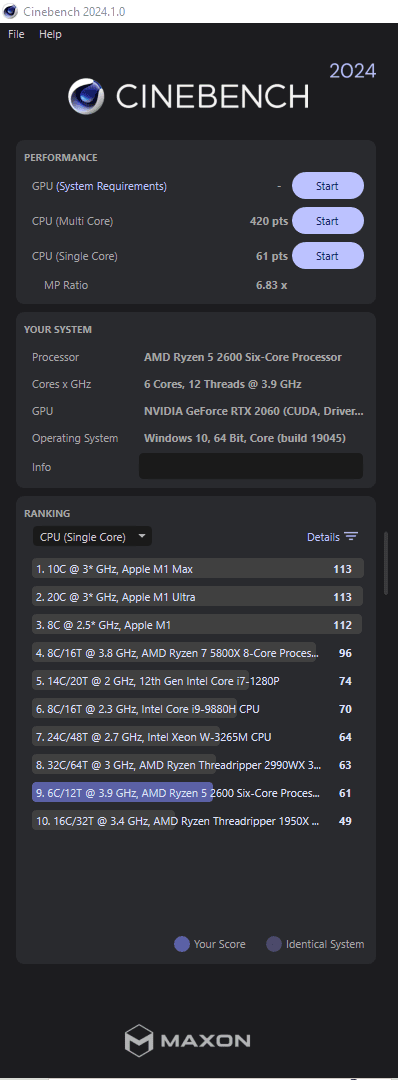Select the Intel Xeon W-3265M row

(198, 737)
